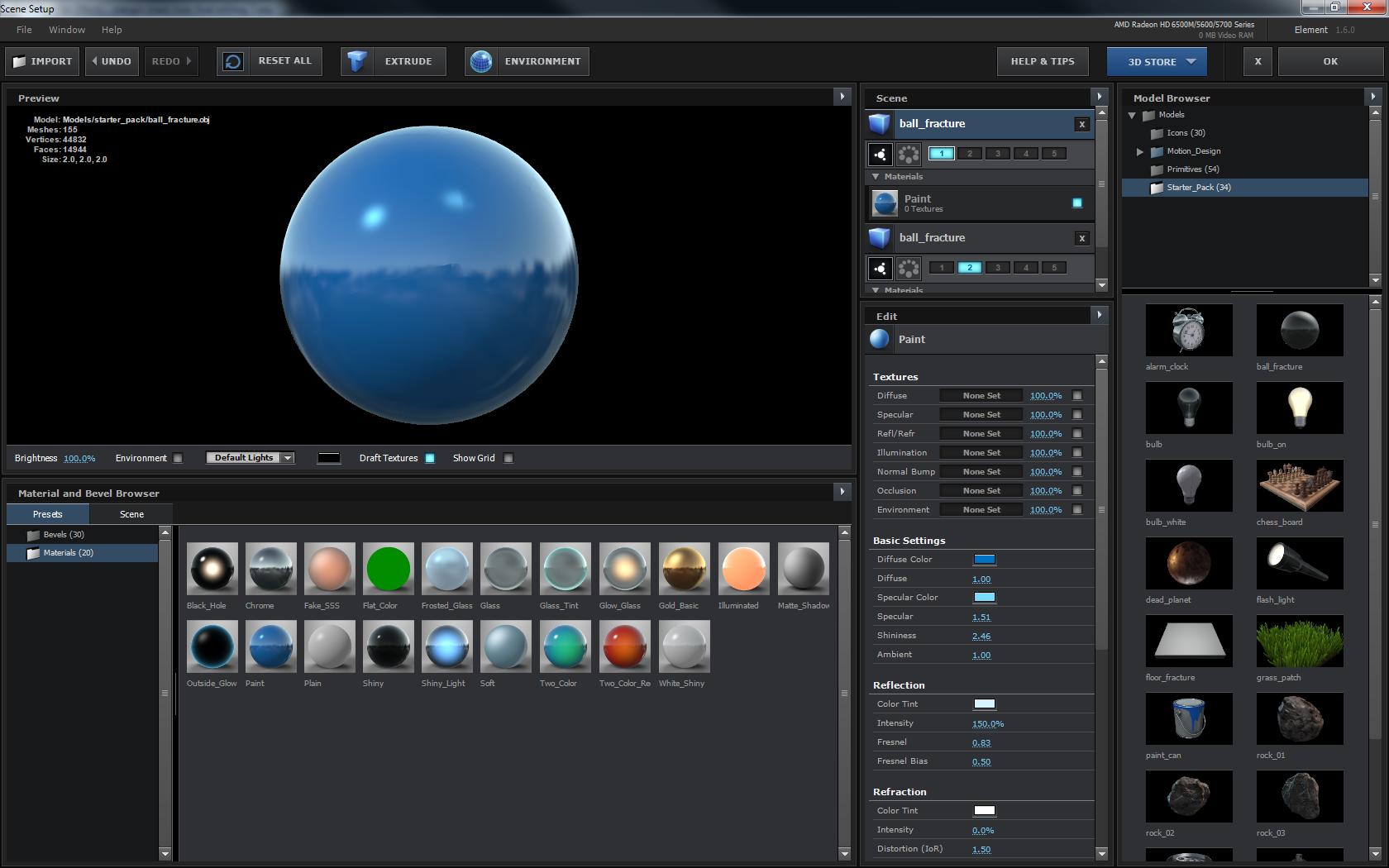
Task: Click the Shininess value 2.46
Action: [x=981, y=636]
